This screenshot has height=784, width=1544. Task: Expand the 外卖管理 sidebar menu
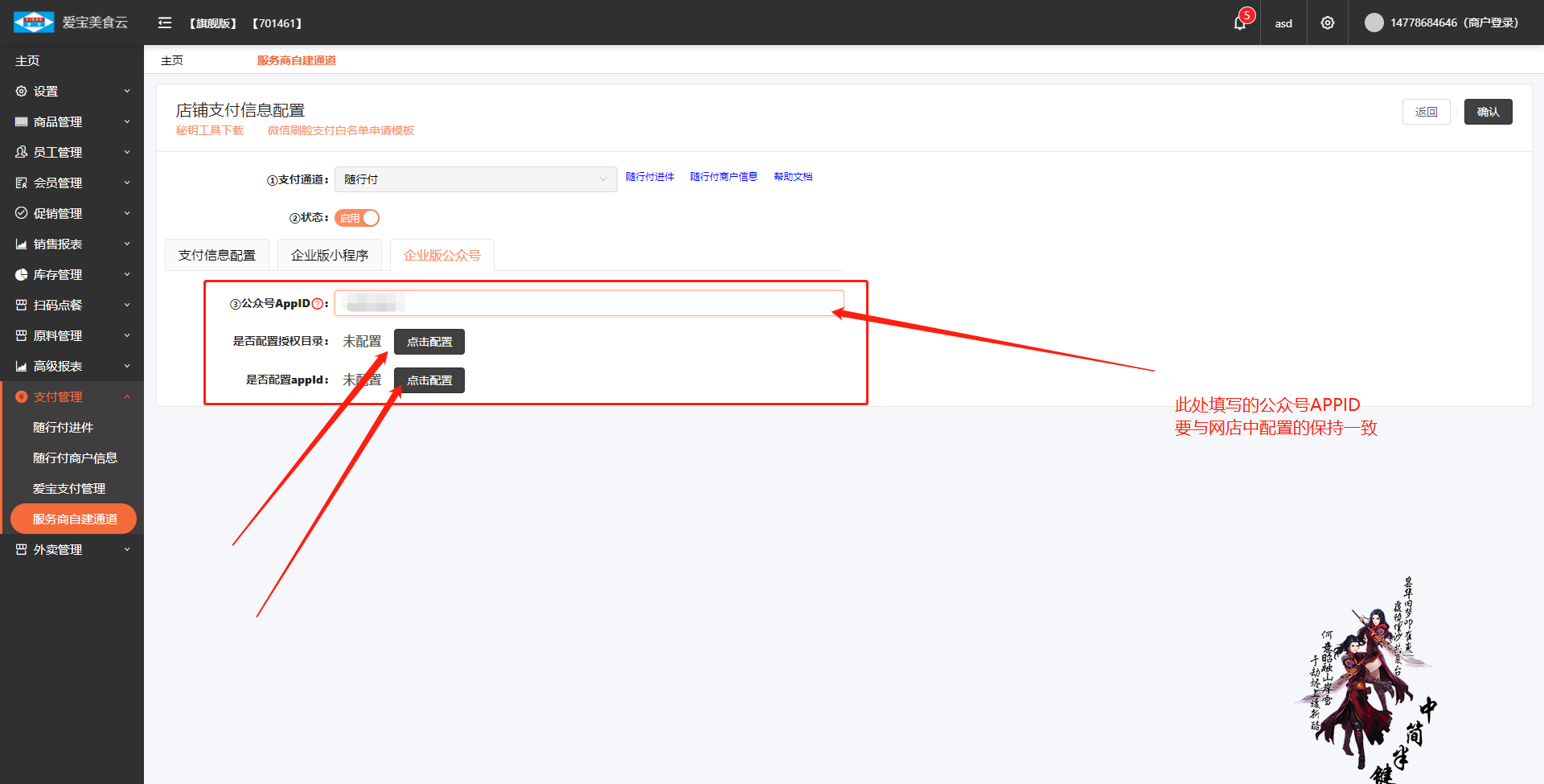[x=58, y=550]
